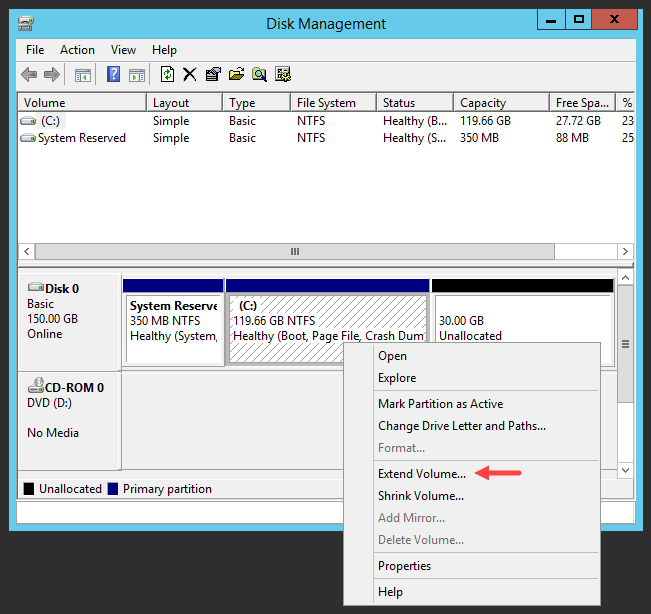Click the Disk Management title bar icon
The image size is (651, 614).
pyautogui.click(x=26, y=23)
